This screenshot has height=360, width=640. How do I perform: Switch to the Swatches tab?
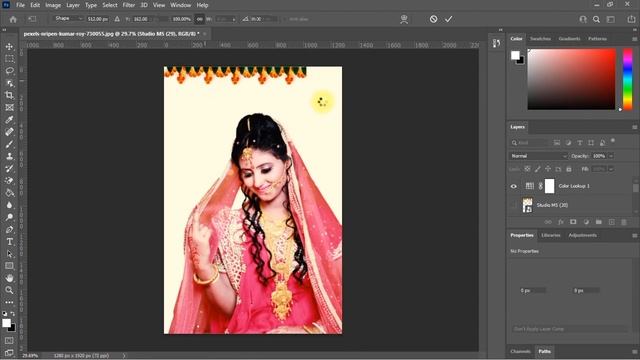coord(540,39)
